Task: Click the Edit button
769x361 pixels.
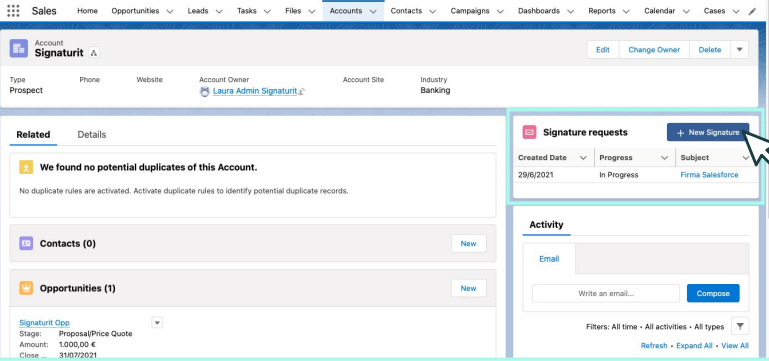Action: pos(603,50)
